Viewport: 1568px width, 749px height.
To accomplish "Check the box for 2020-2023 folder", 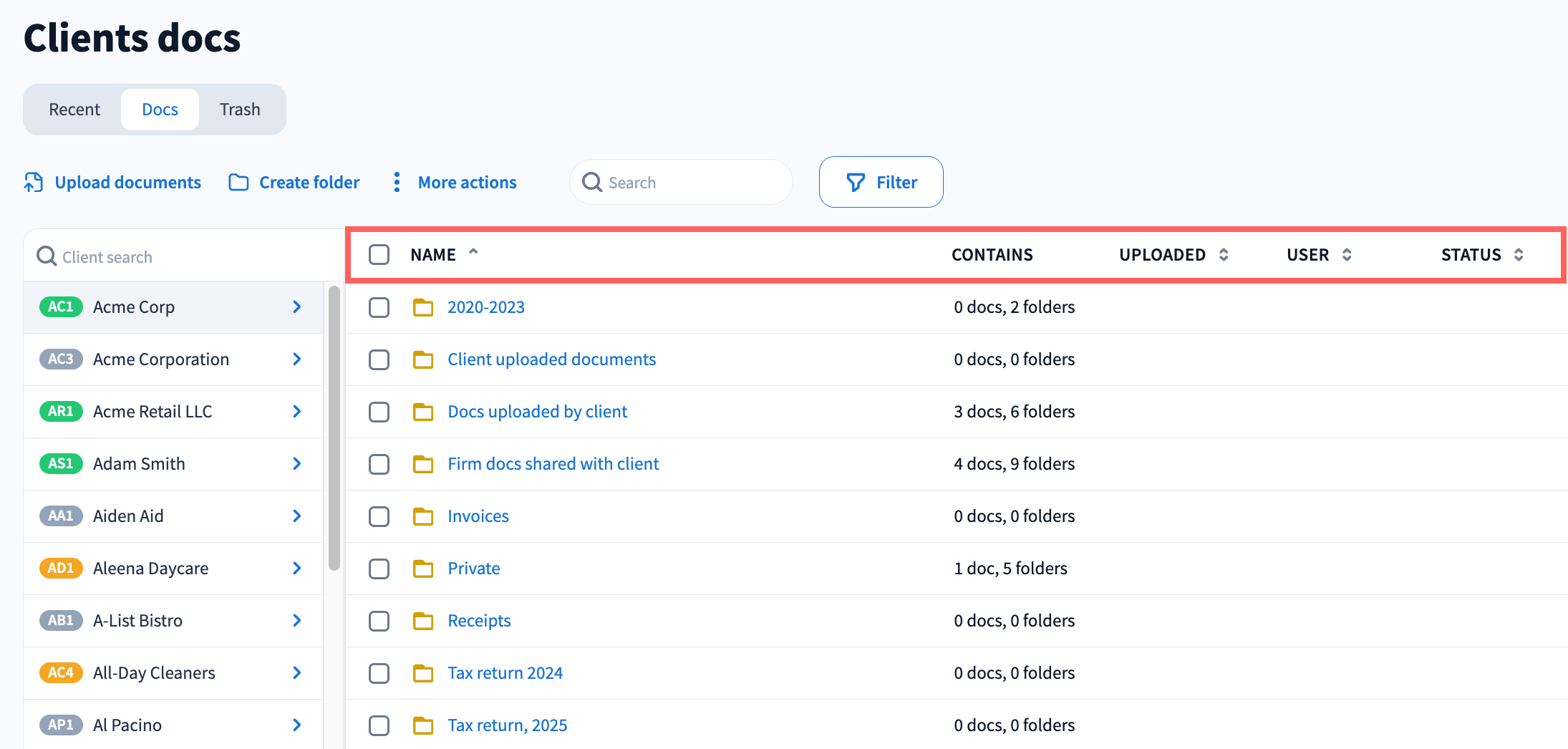I will pos(379,307).
